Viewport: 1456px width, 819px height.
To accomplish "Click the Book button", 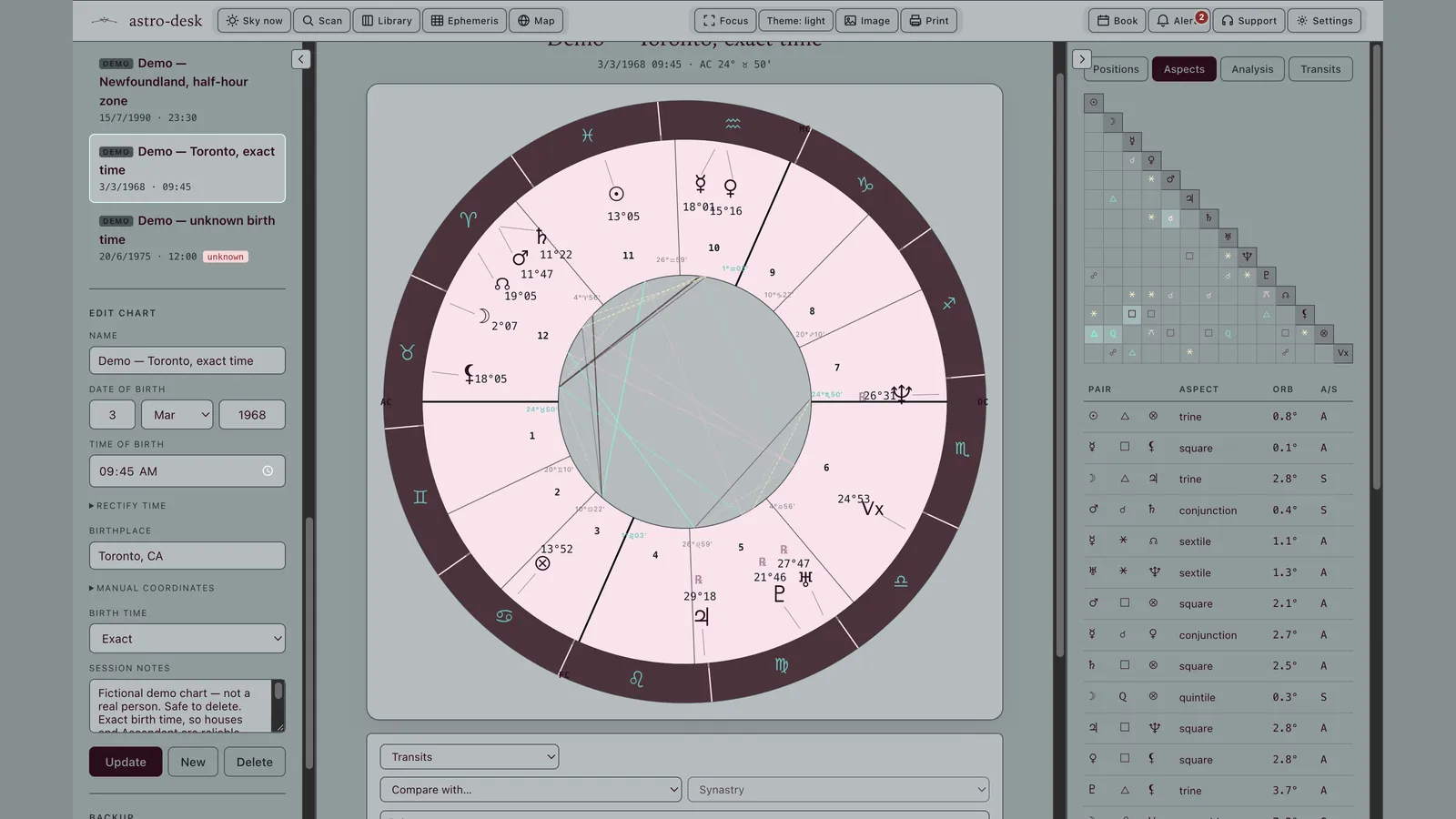I will click(x=1117, y=20).
